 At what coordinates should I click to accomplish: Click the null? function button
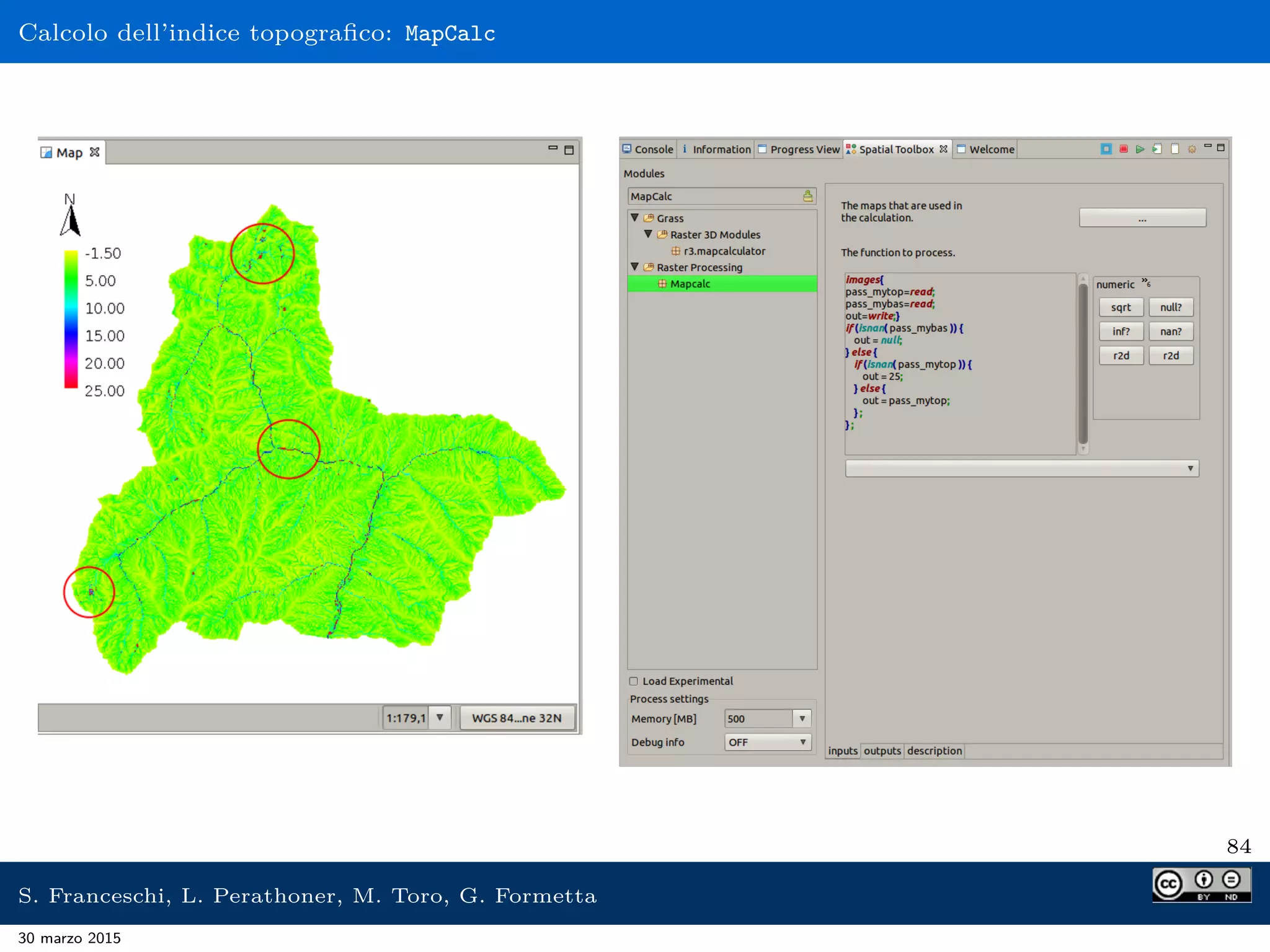pyautogui.click(x=1171, y=307)
